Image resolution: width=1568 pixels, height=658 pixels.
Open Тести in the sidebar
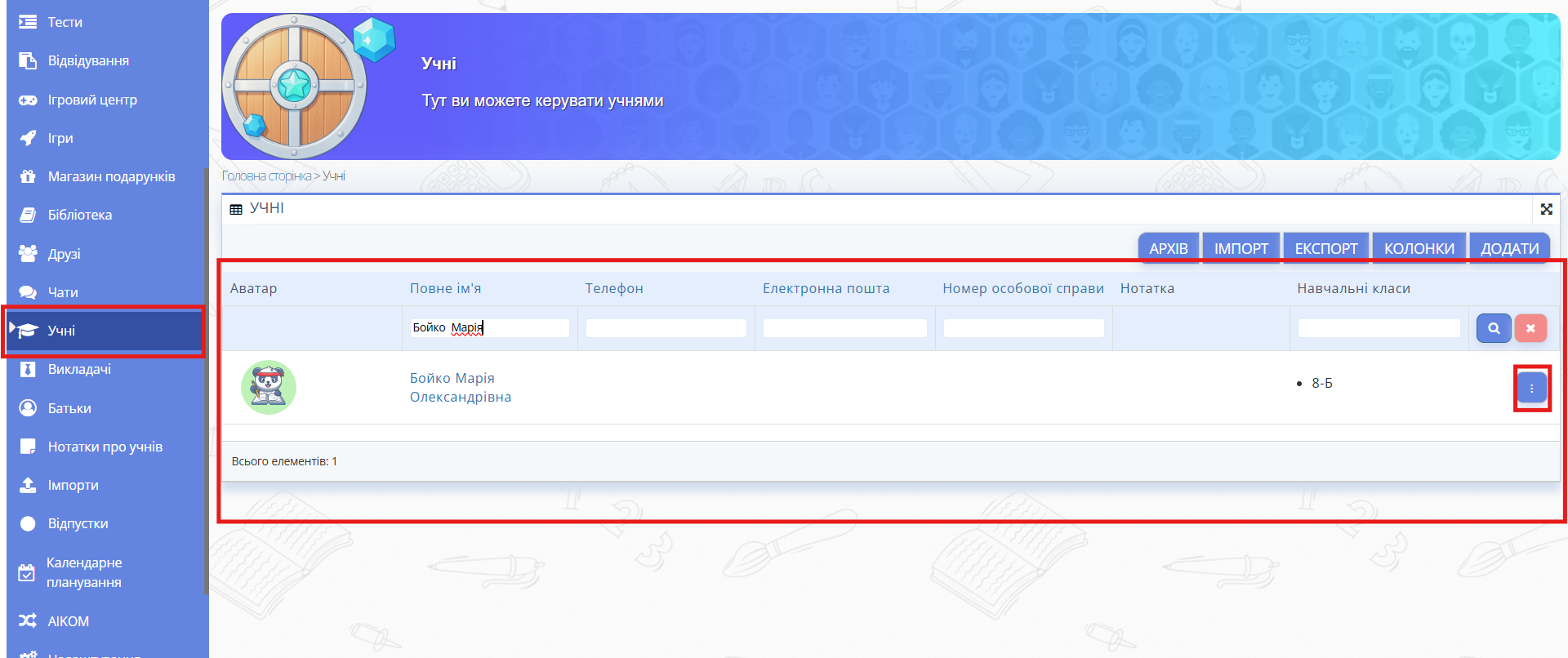65,22
